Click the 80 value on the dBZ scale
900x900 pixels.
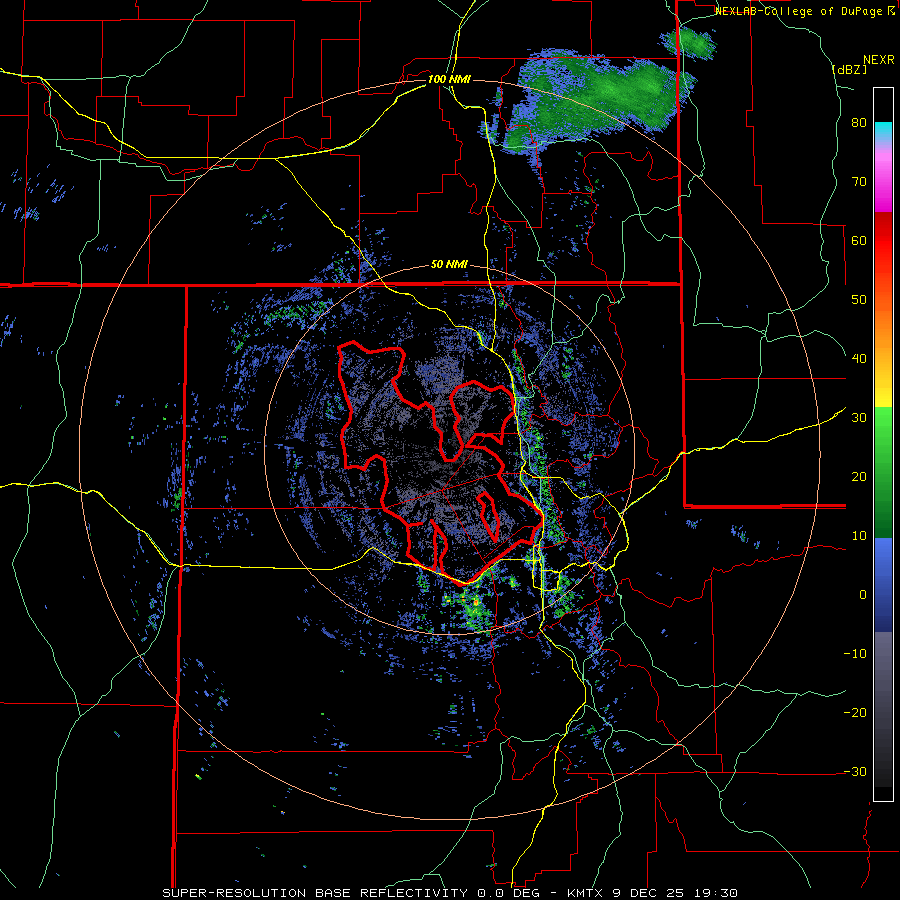859,122
